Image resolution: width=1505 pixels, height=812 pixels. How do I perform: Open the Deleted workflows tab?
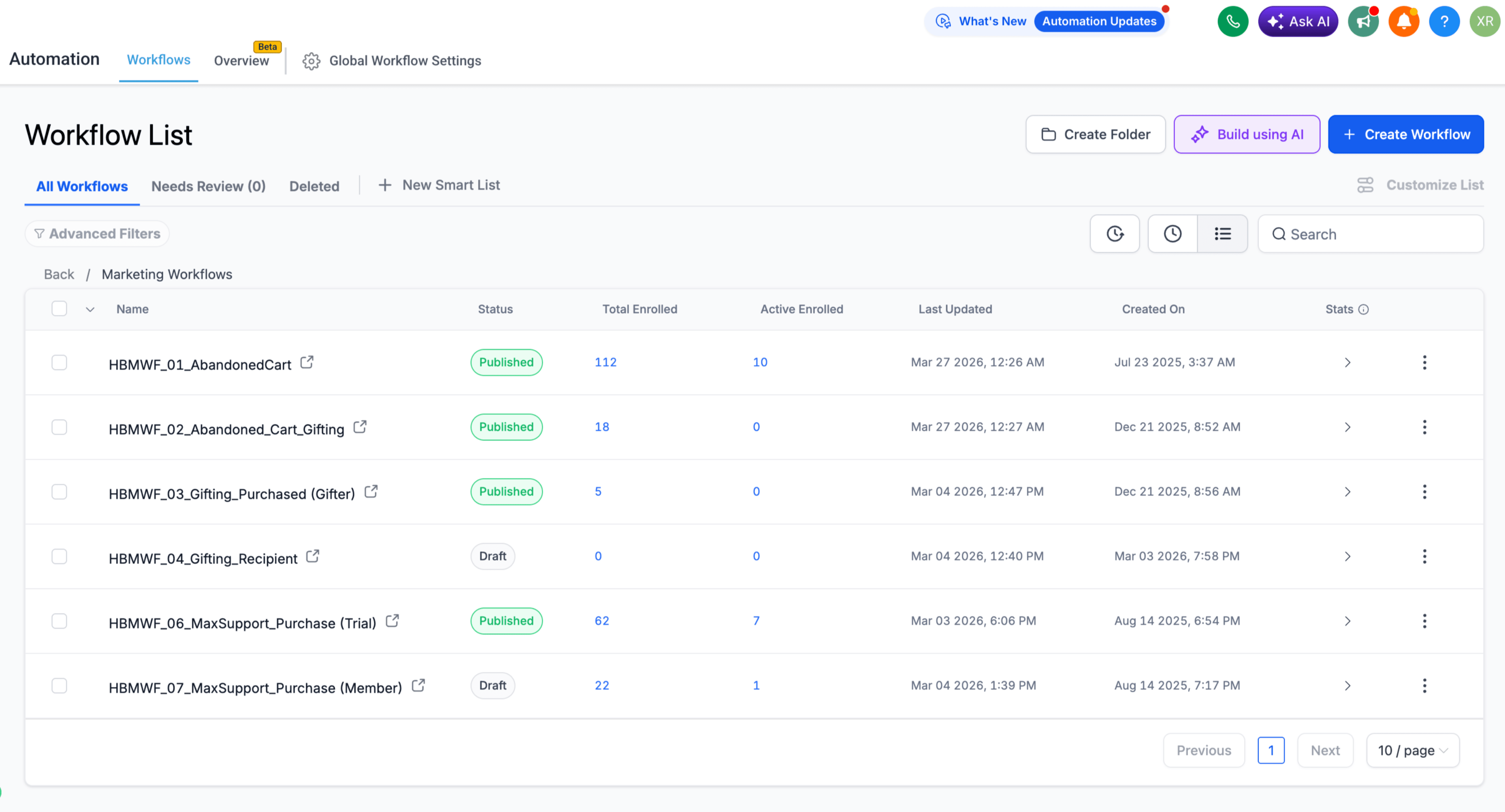[314, 186]
